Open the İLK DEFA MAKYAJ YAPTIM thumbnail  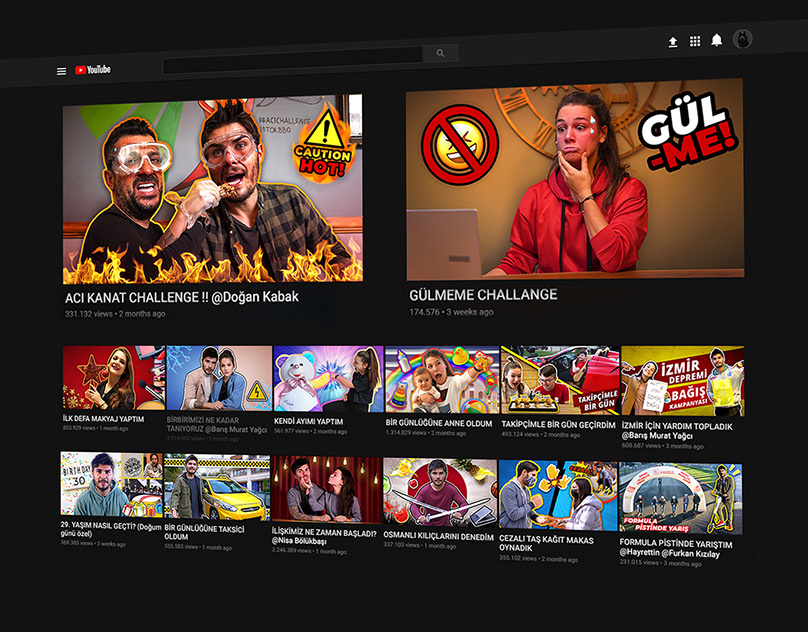click(114, 377)
